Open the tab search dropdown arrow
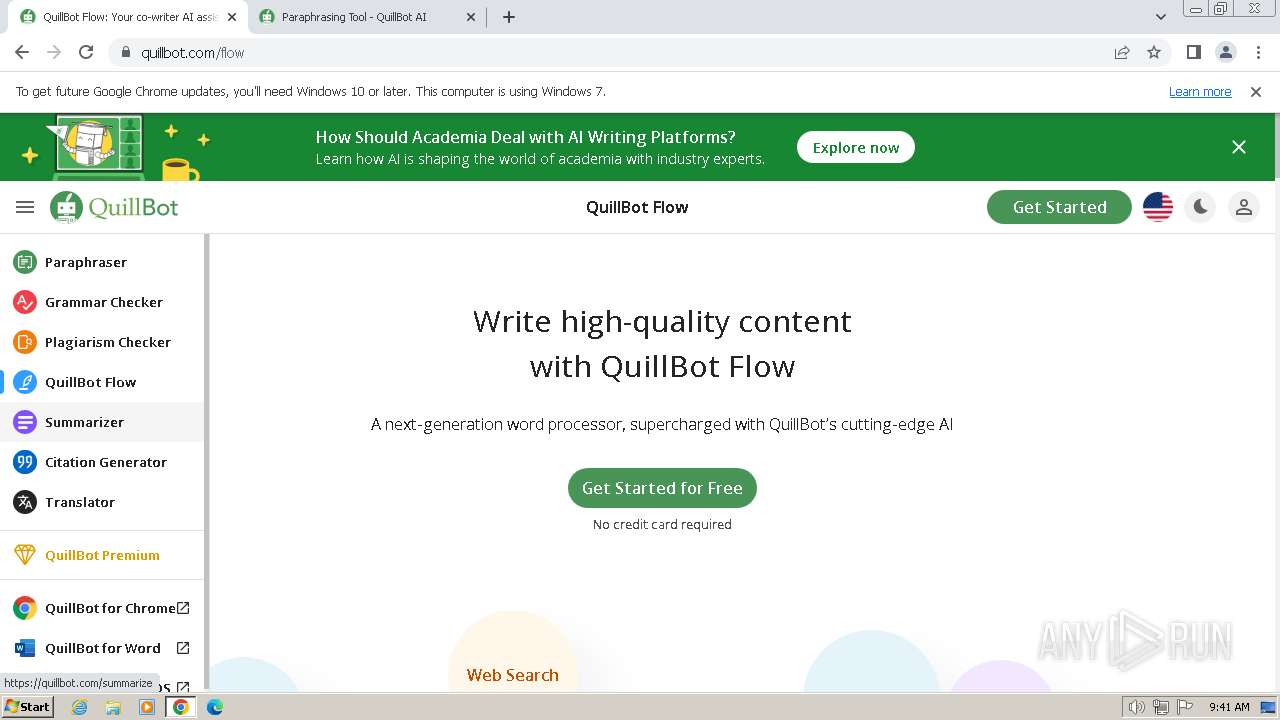 tap(1161, 17)
